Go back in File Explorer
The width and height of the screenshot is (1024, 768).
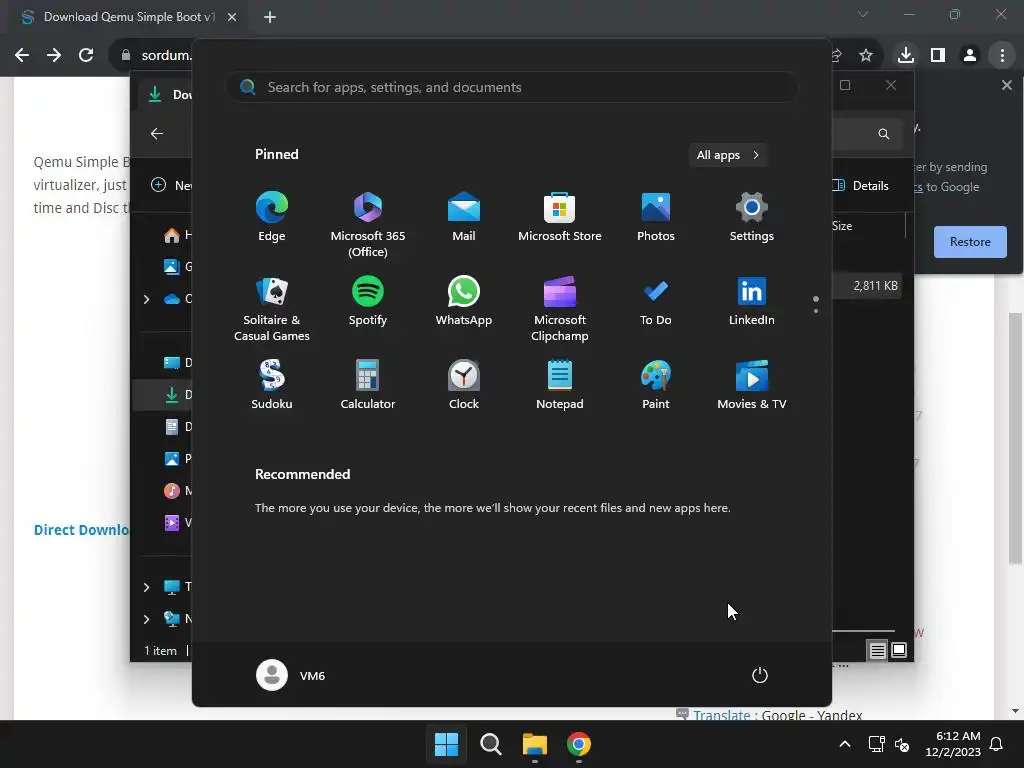(x=157, y=134)
